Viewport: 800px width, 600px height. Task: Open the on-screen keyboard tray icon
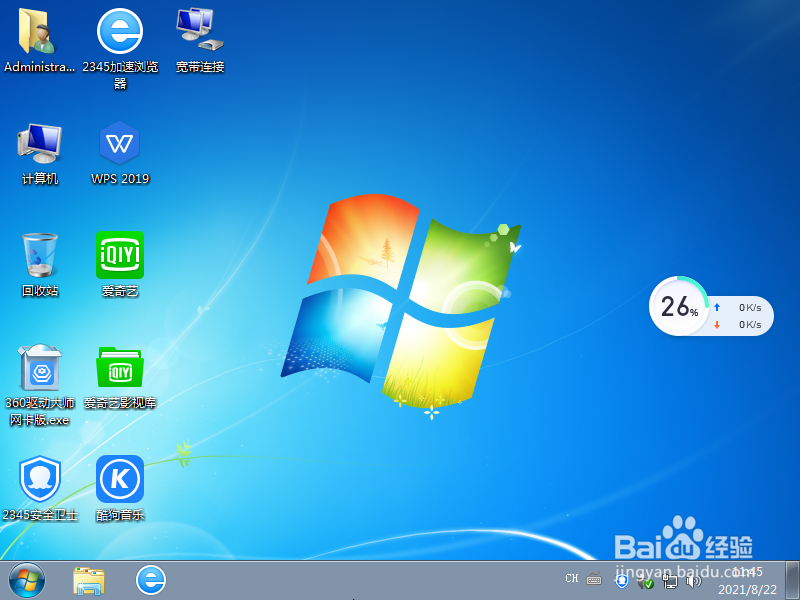(x=594, y=580)
